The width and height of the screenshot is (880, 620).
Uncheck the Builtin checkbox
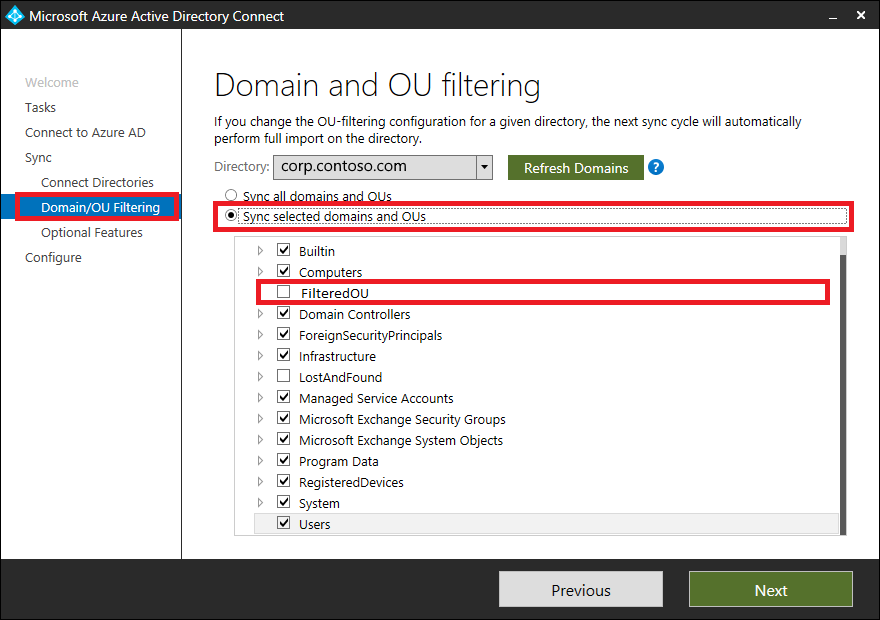tap(283, 250)
